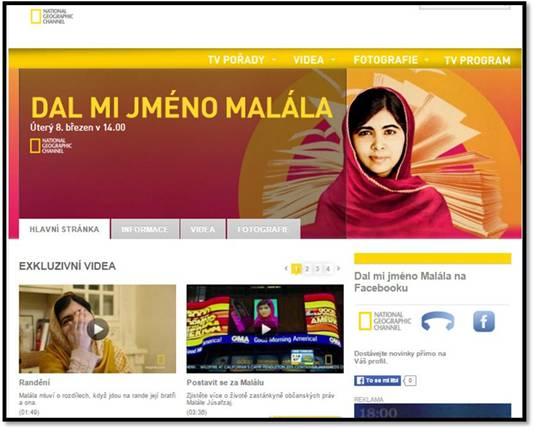Screen dimensions: 534x428
Task: Select the HLAVNÍ STRÁNKA tab
Action: pyautogui.click(x=64, y=229)
